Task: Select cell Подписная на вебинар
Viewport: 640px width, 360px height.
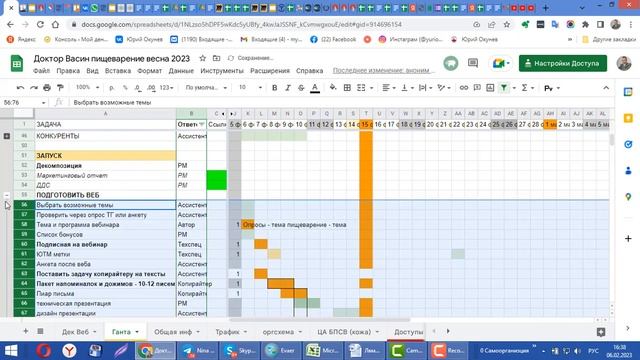Action: click(x=105, y=244)
